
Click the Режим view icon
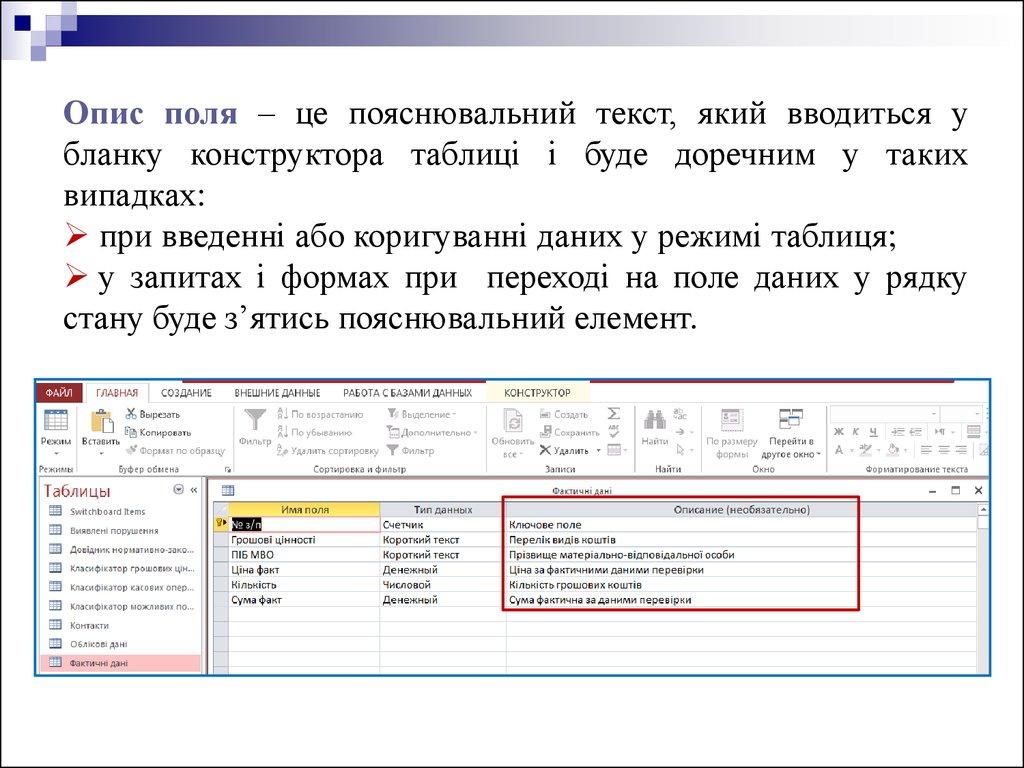pyautogui.click(x=56, y=422)
